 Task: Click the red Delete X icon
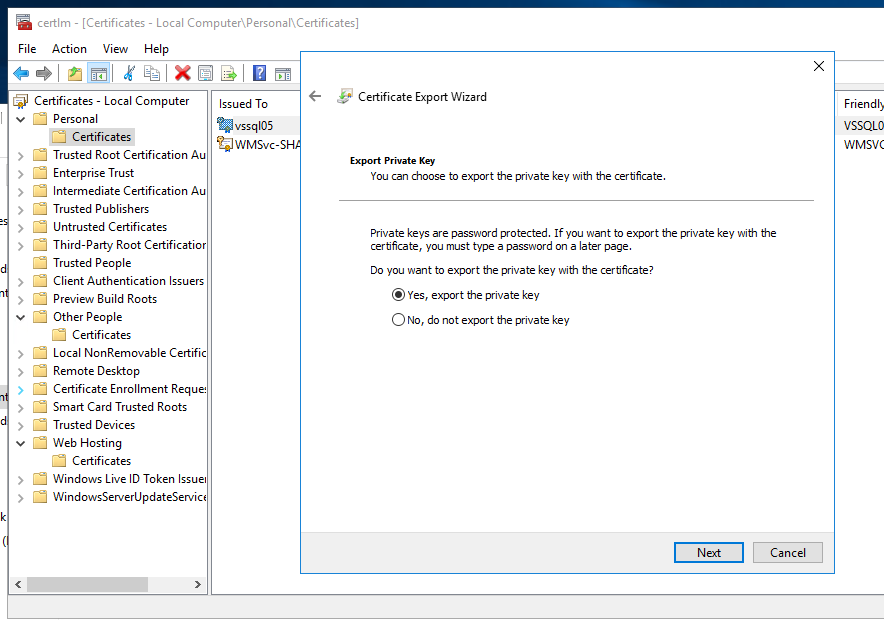182,73
